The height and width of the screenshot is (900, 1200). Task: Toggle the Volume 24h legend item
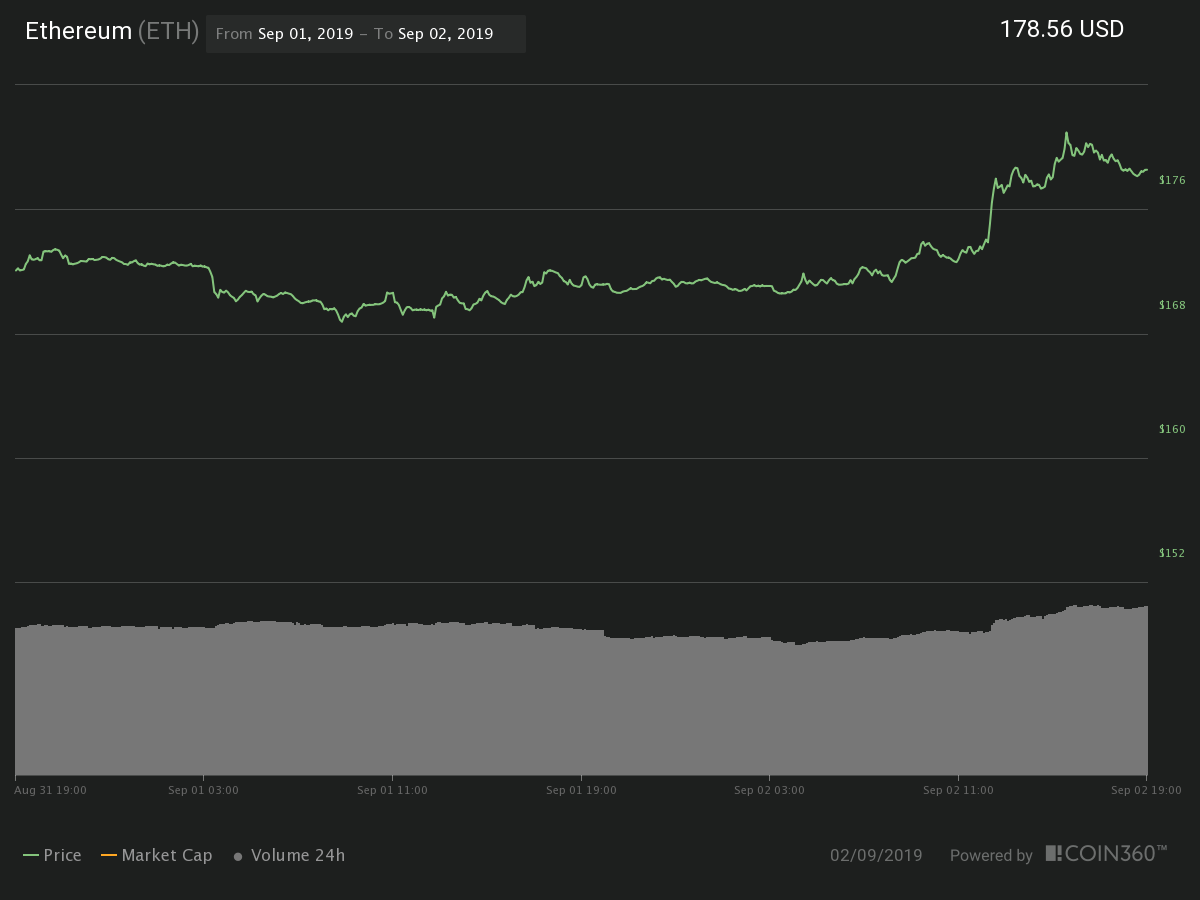289,855
